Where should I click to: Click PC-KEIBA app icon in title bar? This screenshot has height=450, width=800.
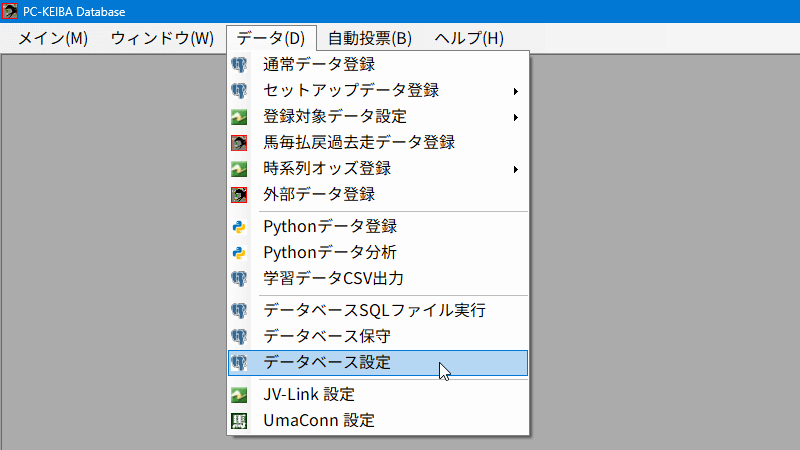pyautogui.click(x=10, y=11)
